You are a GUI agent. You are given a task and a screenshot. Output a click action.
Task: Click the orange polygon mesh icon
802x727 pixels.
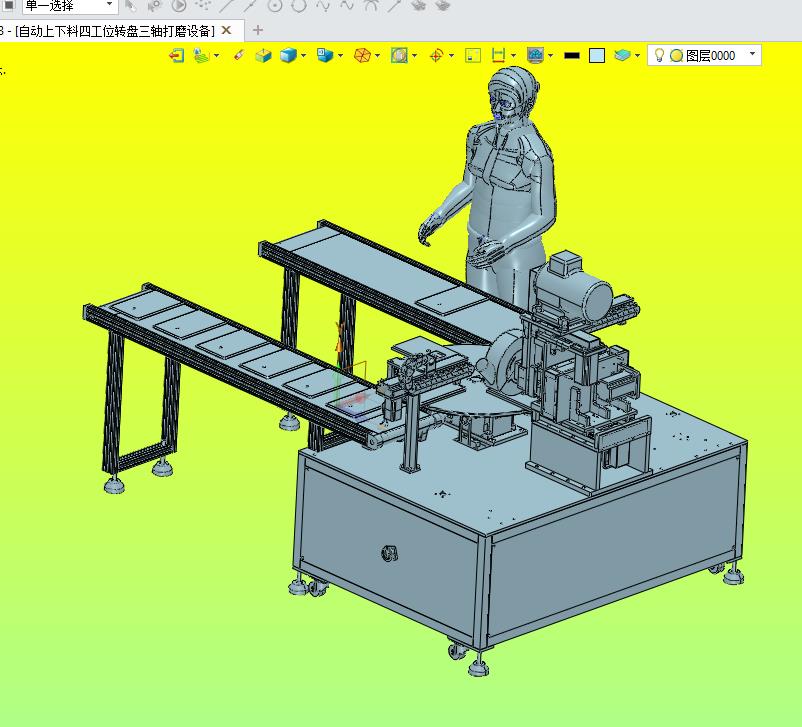[362, 55]
